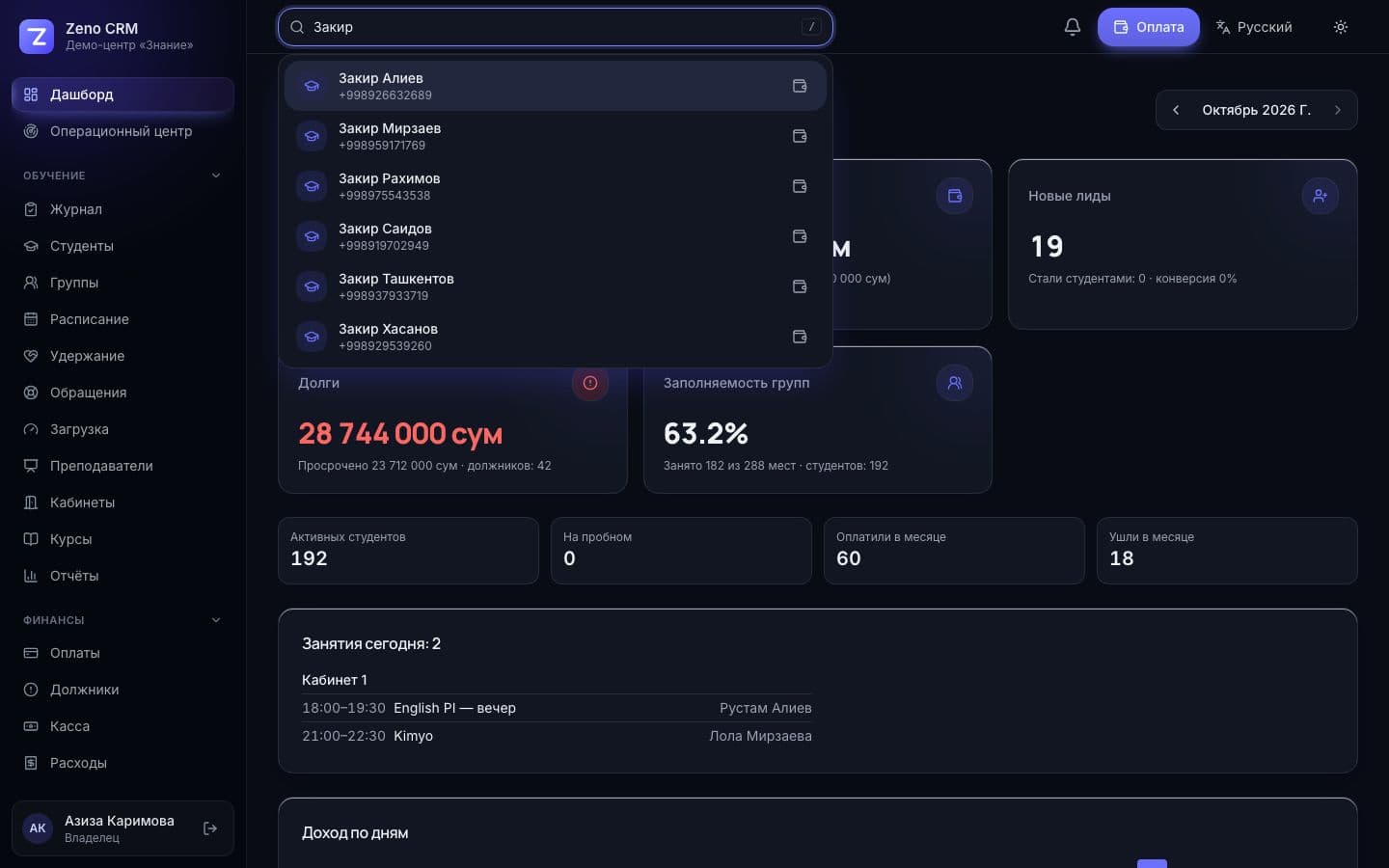
Task: Open the Октябрь 2026 г. month picker
Action: click(1256, 110)
